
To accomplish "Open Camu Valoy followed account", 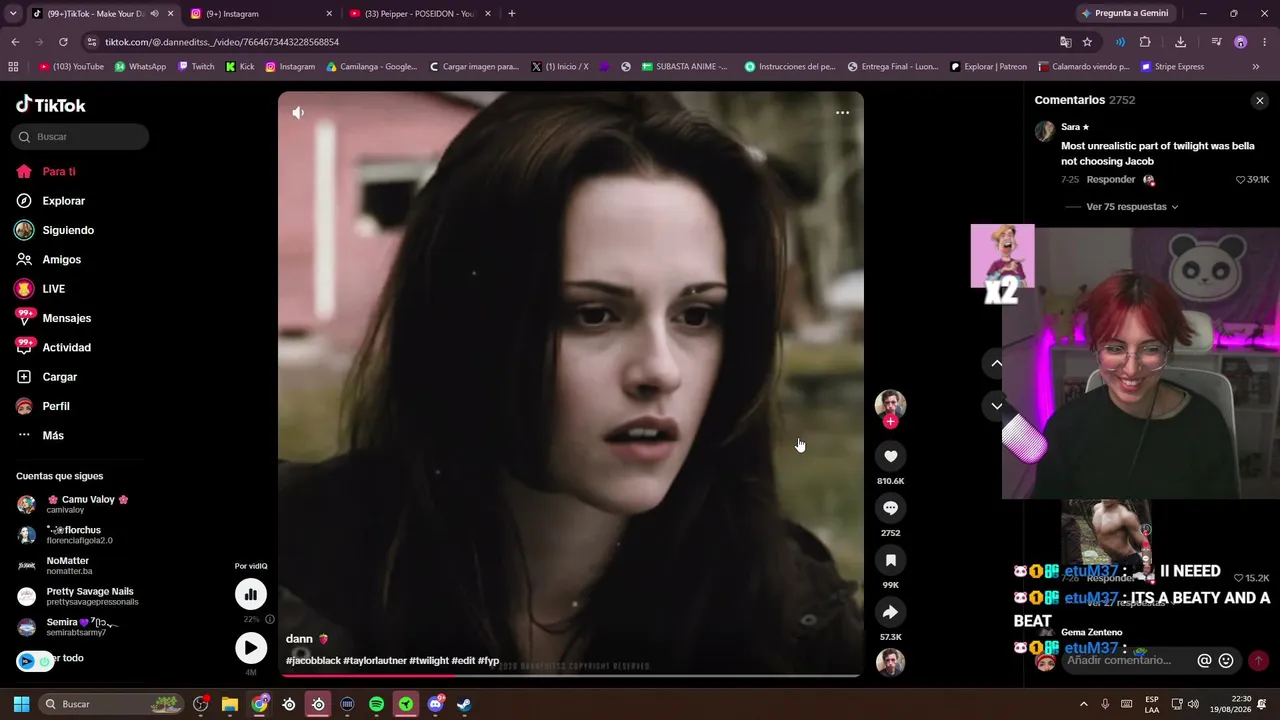I will click(x=80, y=504).
